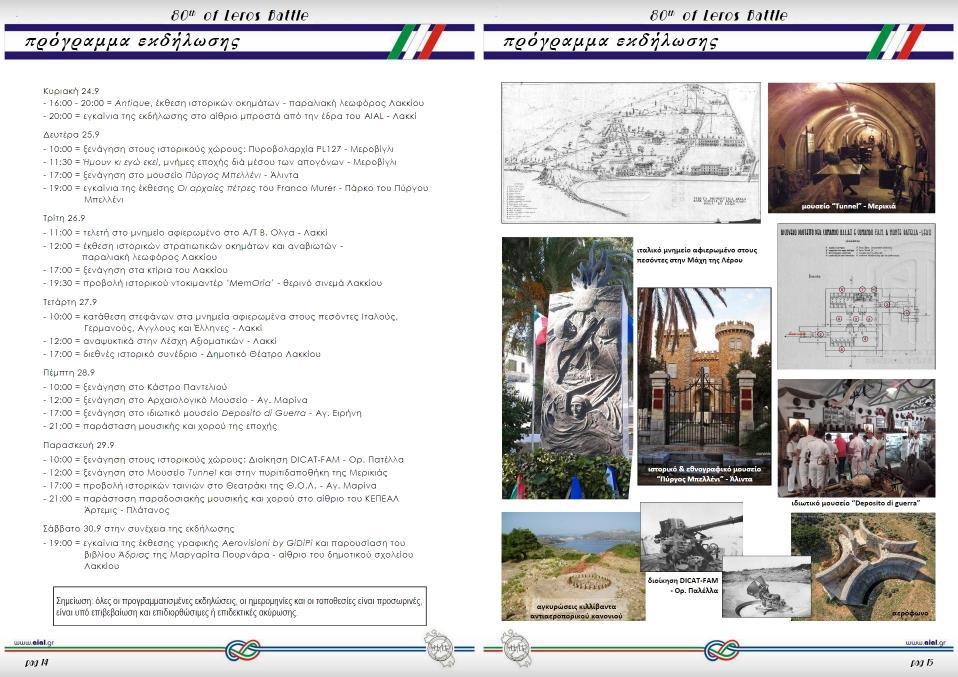The image size is (958, 677).
Task: Click the knot emblem in page 14 footer
Action: coord(243,650)
